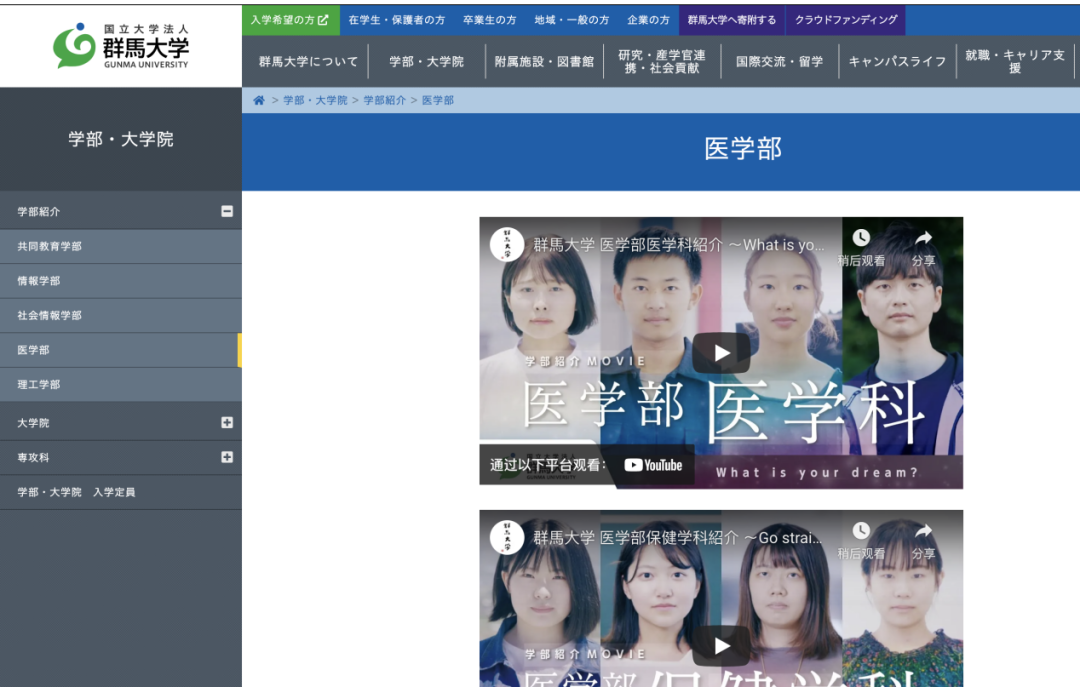Screen dimensions: 1080x687
Task: Open the 国際交流・留学 menu
Action: (780, 61)
